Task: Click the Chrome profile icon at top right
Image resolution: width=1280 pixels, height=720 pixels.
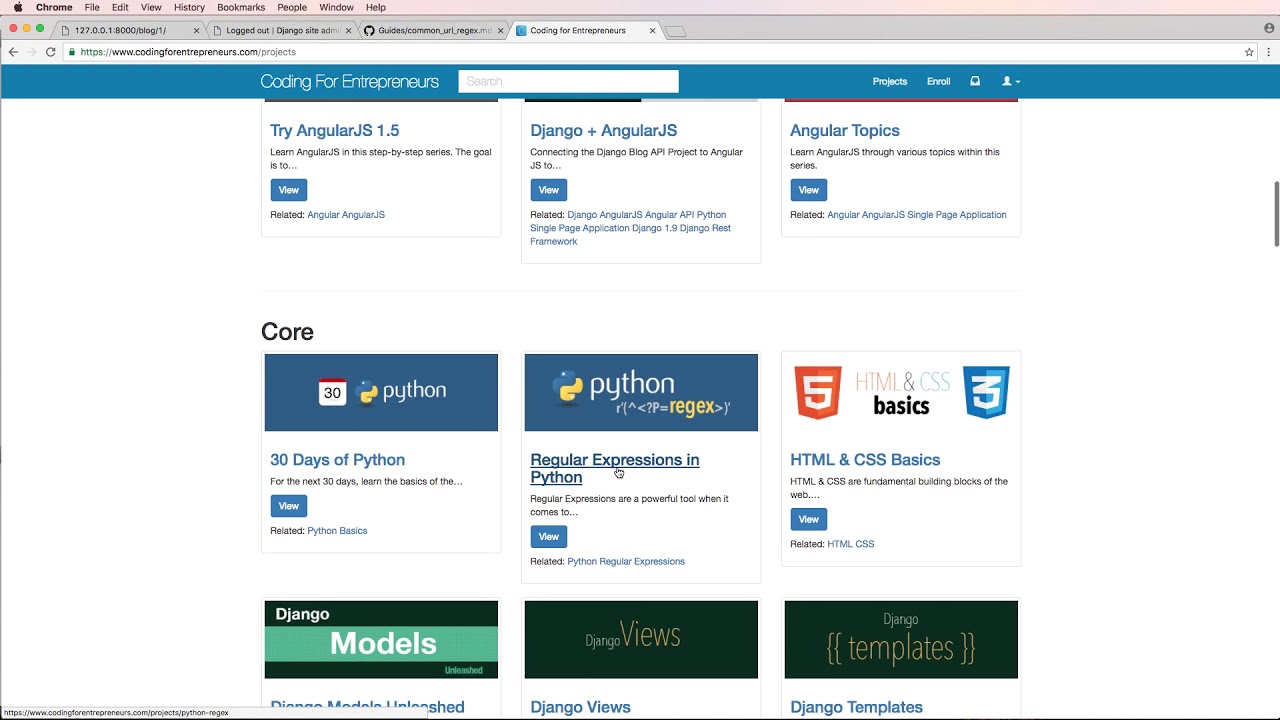Action: pyautogui.click(x=1269, y=28)
